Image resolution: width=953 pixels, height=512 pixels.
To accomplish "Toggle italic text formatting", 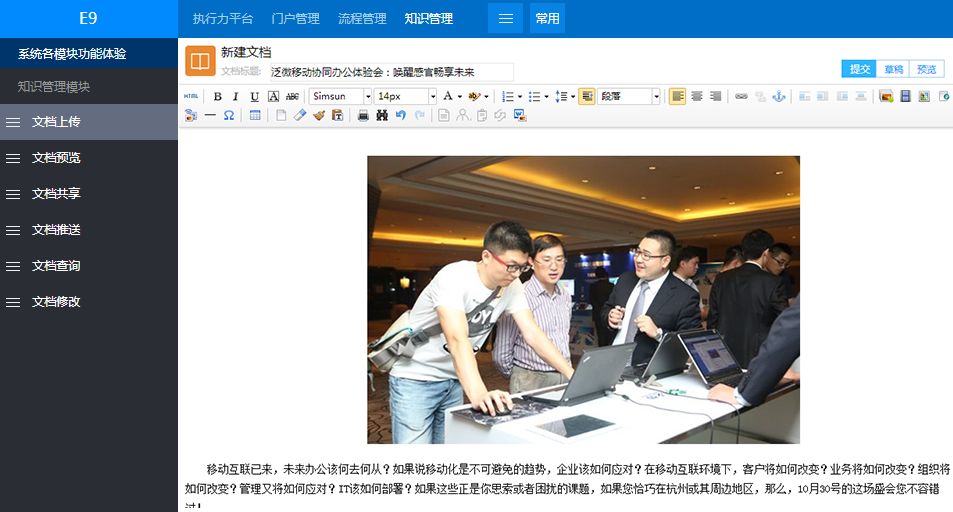I will (235, 97).
